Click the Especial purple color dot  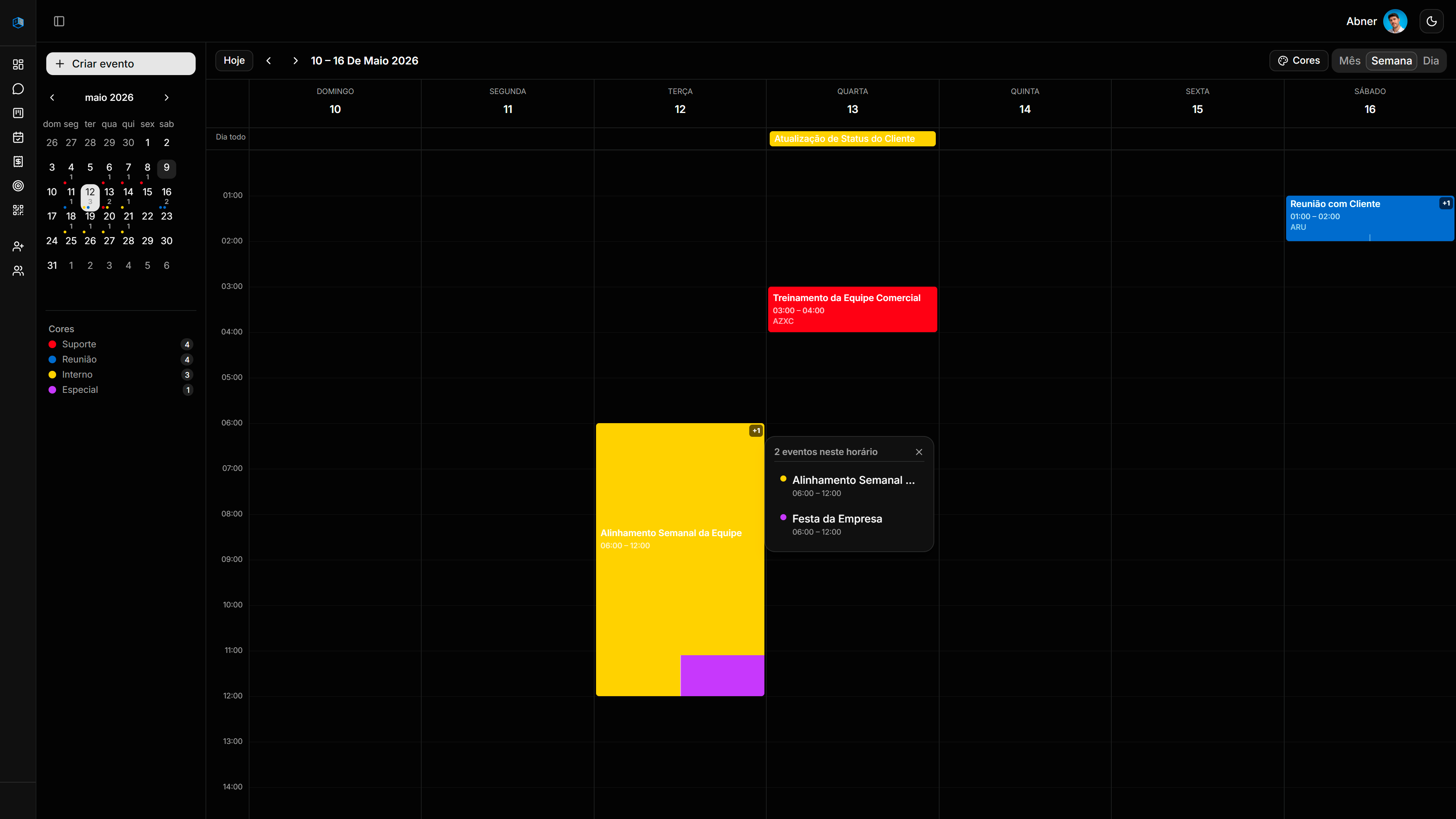point(53,390)
